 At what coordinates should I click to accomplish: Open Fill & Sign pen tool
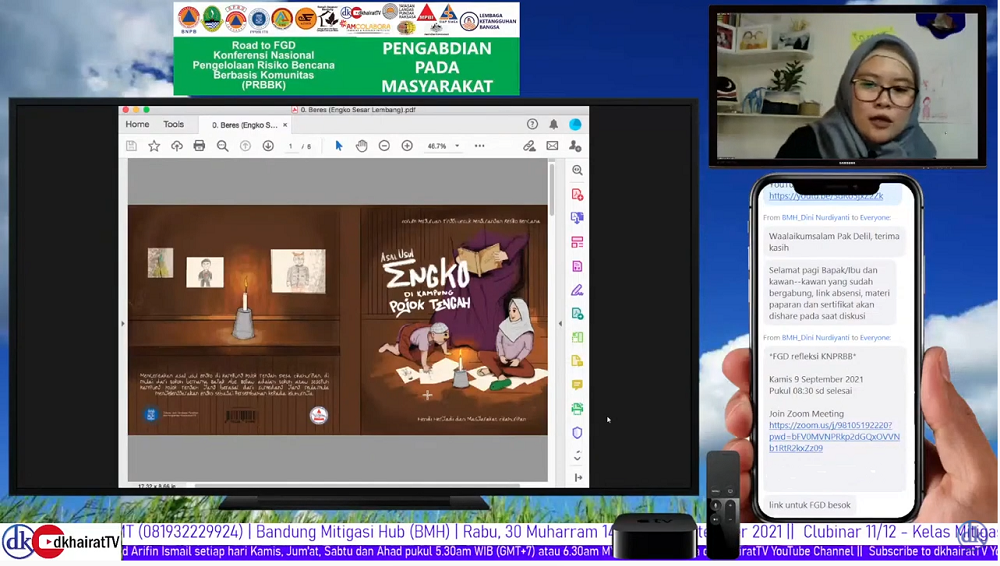(x=577, y=290)
